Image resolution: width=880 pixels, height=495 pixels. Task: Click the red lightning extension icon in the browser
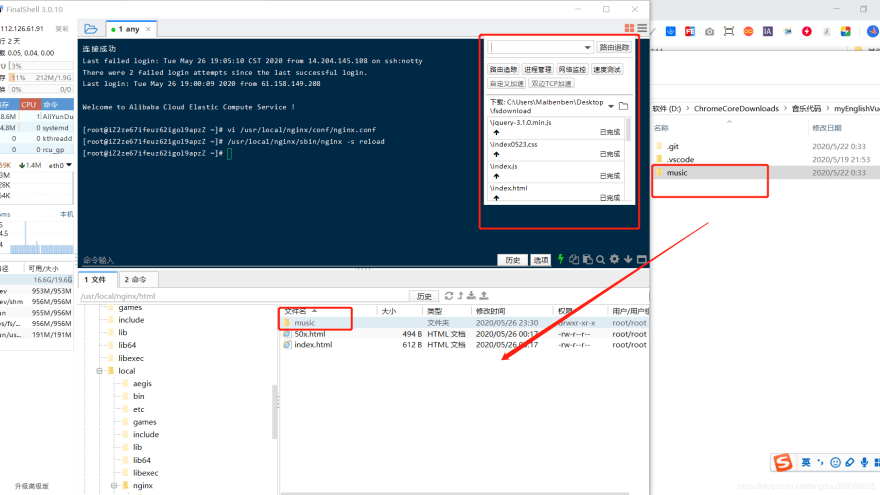pyautogui.click(x=806, y=31)
